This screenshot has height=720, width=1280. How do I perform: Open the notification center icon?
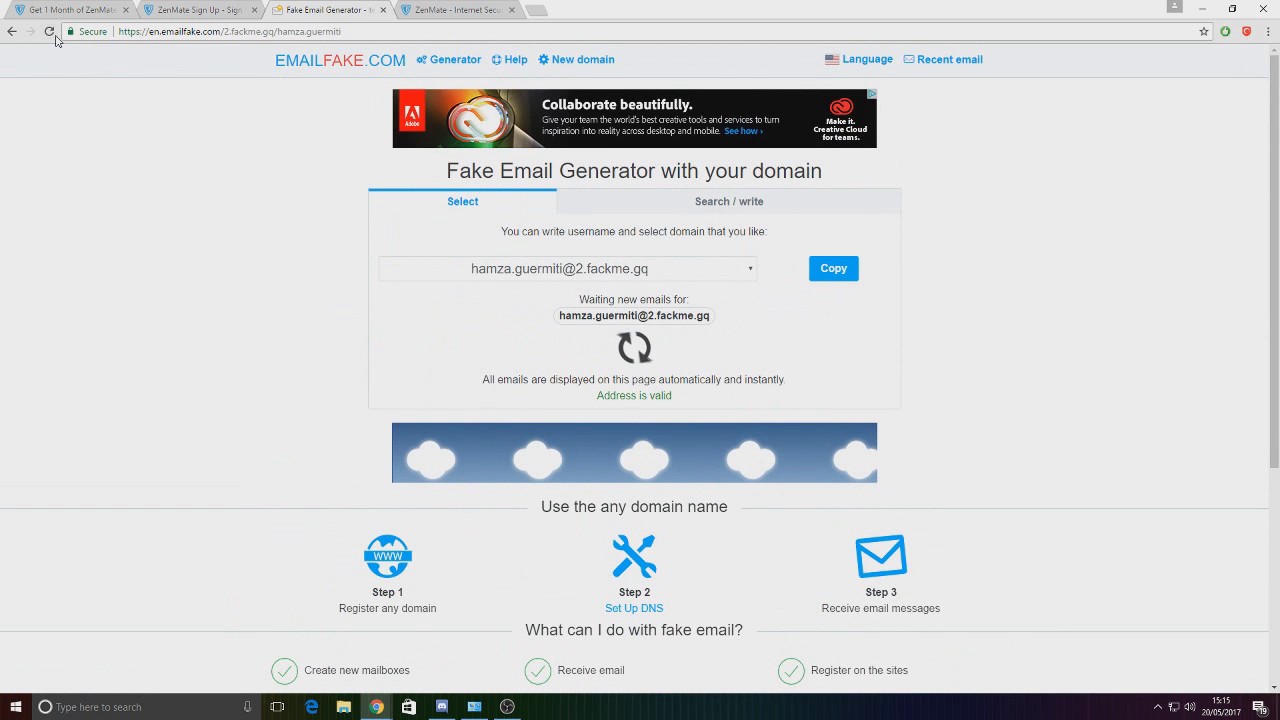(1260, 707)
